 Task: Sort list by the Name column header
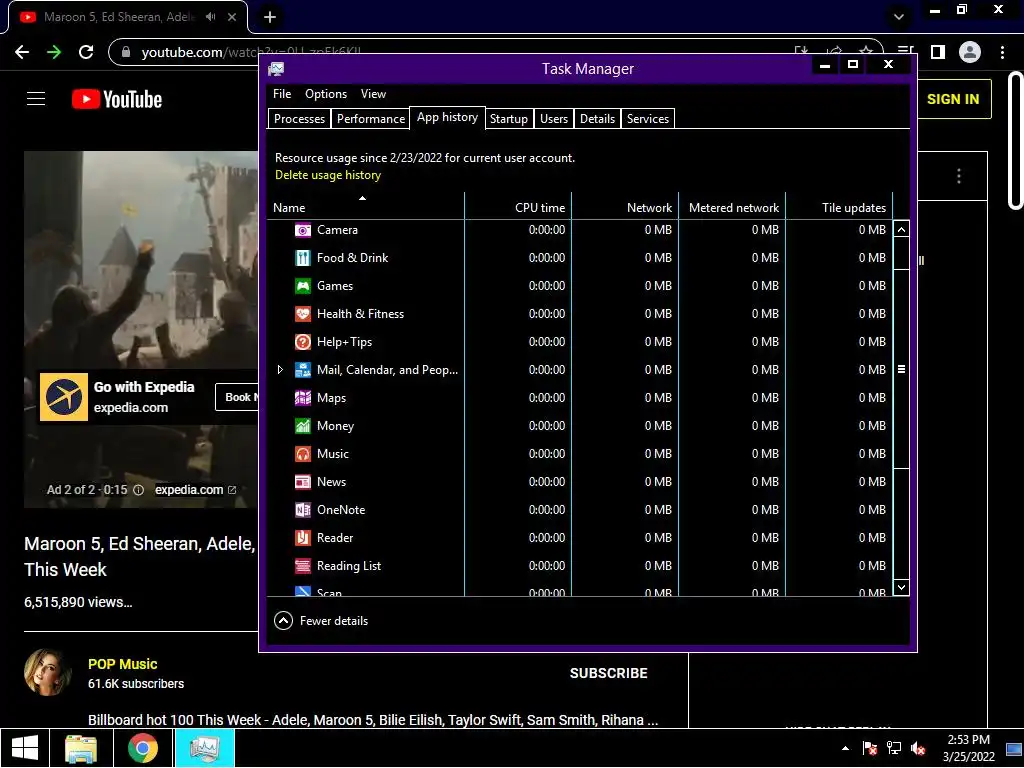(x=366, y=207)
